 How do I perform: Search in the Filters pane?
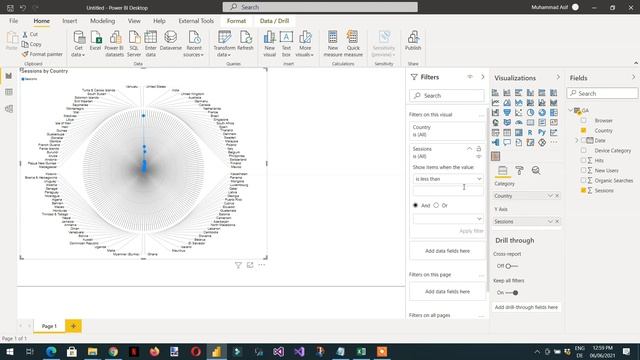click(x=447, y=96)
